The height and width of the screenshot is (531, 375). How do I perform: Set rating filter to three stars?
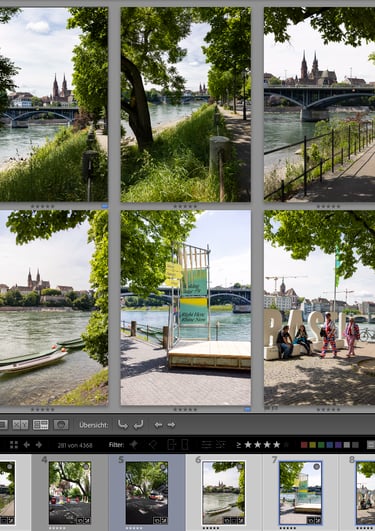[x=267, y=445]
